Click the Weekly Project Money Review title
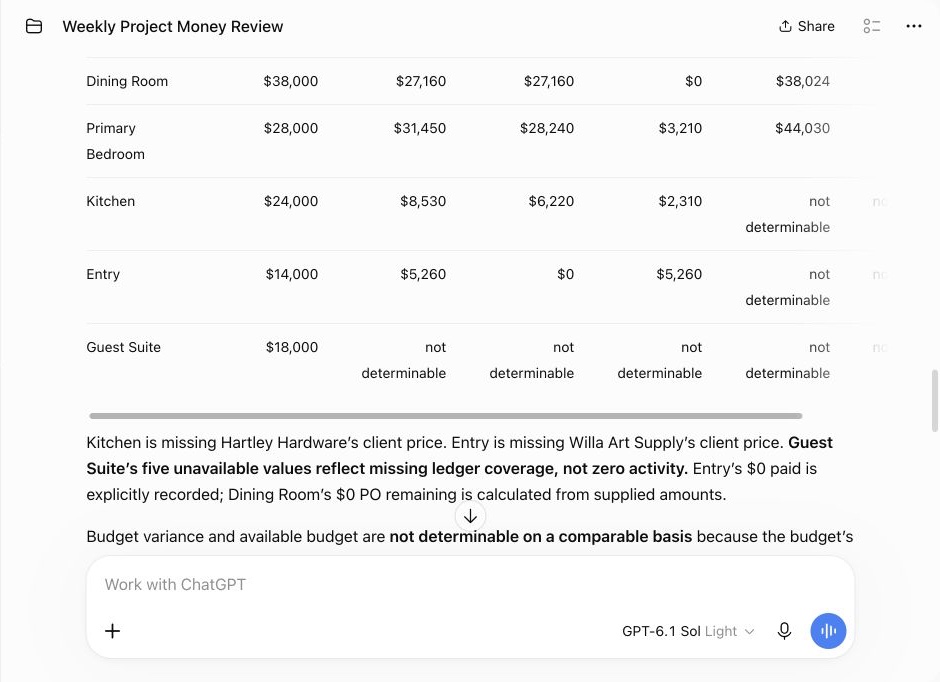This screenshot has height=682, width=940. (173, 26)
